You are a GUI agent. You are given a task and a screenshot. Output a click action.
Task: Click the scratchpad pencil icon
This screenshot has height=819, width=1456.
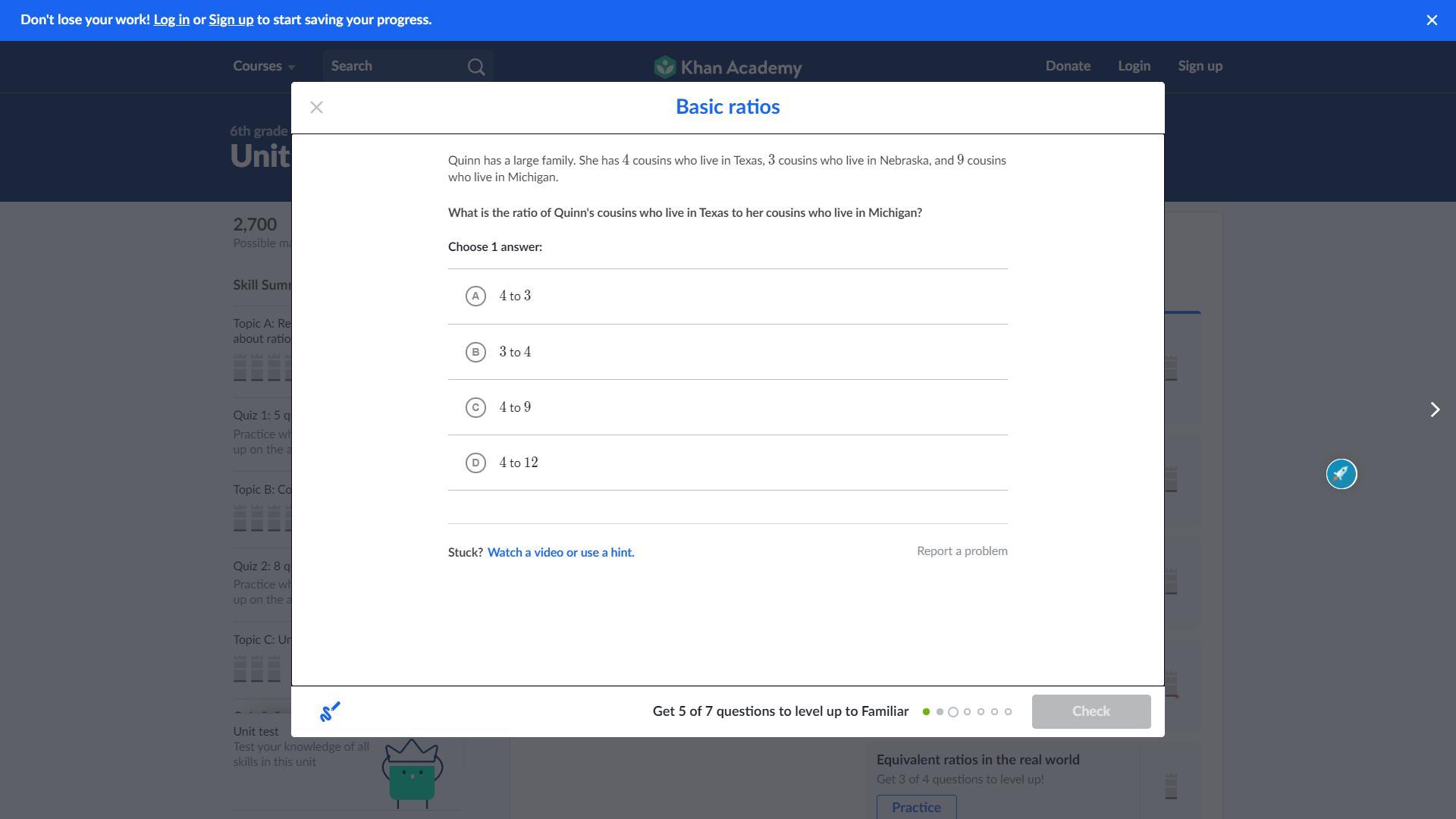coord(330,711)
